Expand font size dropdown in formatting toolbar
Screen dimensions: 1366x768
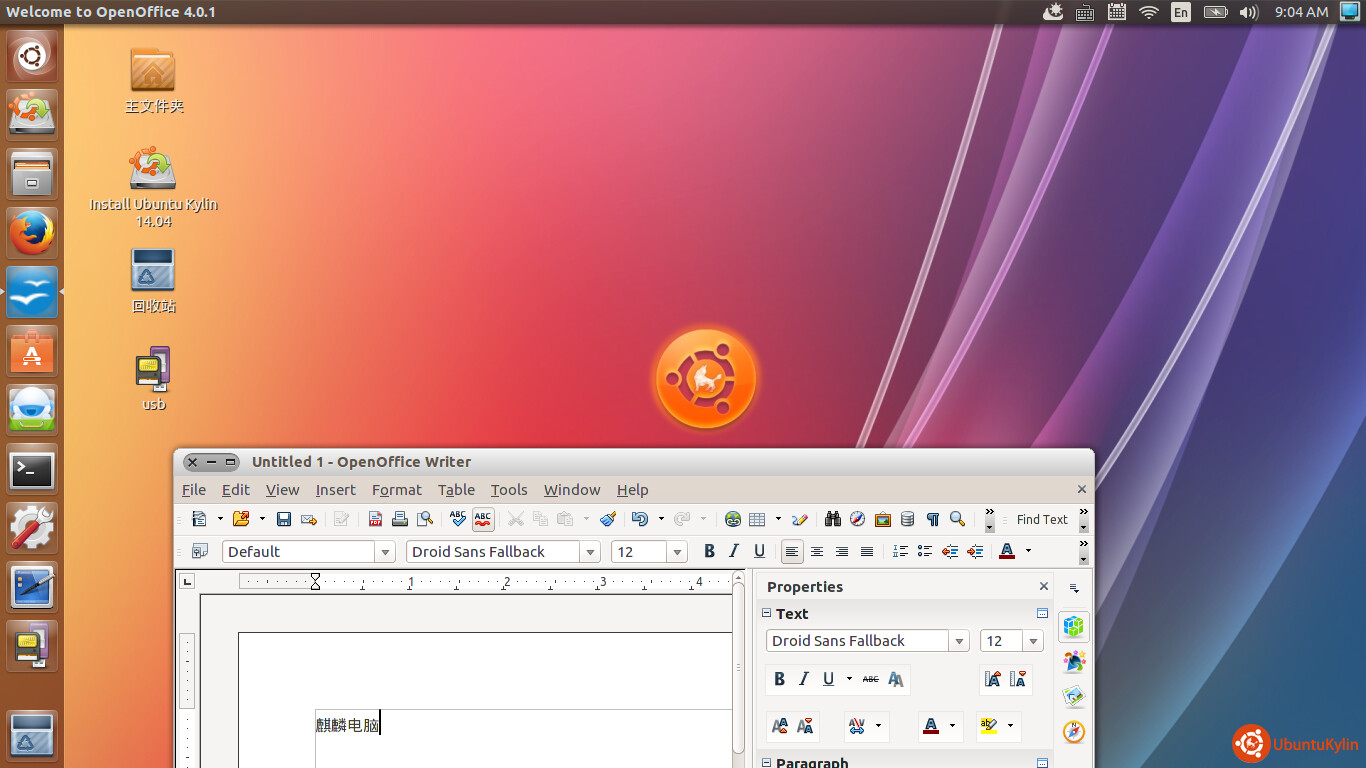point(677,552)
